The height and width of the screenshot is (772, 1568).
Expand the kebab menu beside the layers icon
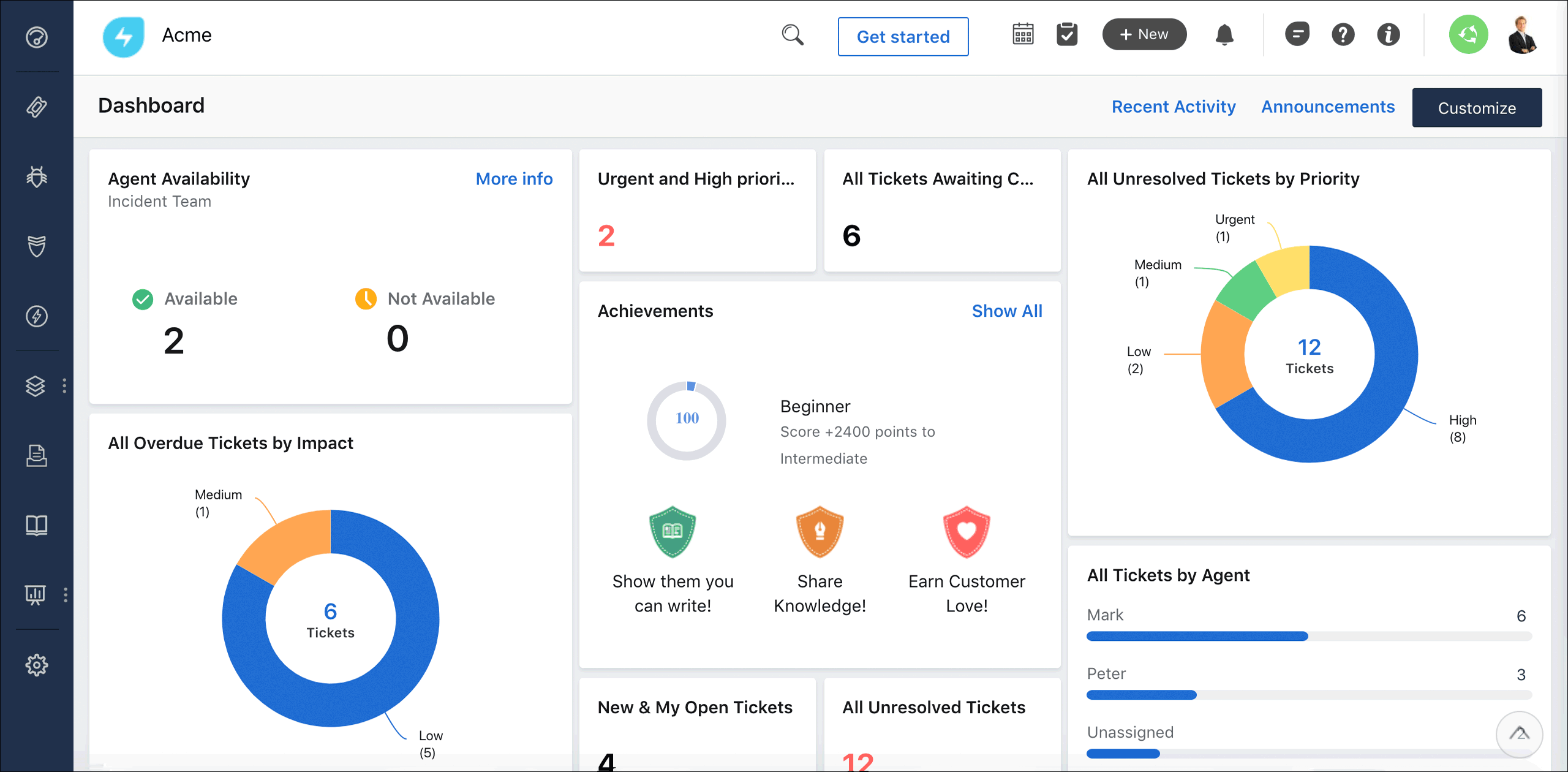pyautogui.click(x=66, y=385)
